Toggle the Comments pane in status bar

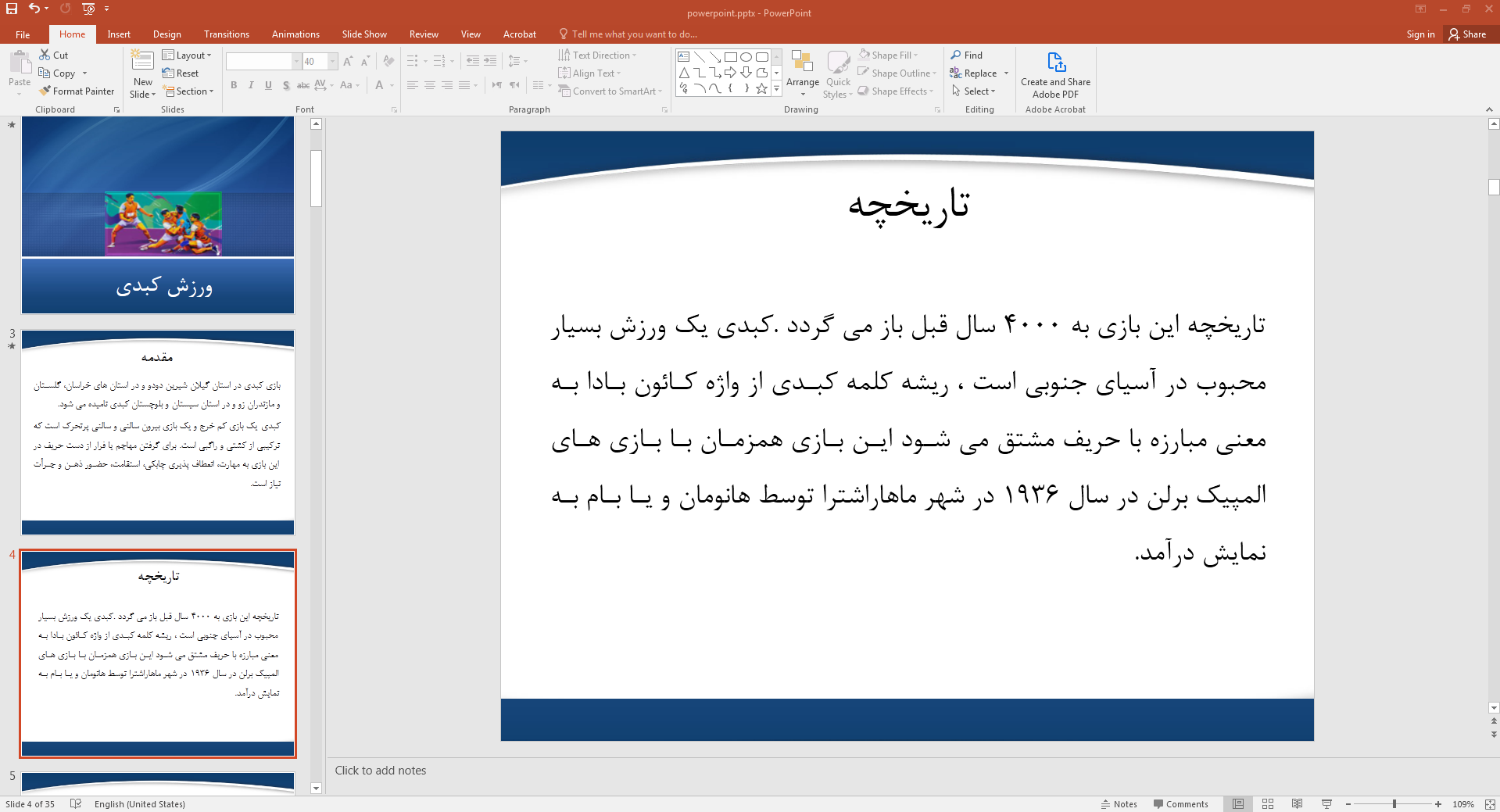(1180, 804)
